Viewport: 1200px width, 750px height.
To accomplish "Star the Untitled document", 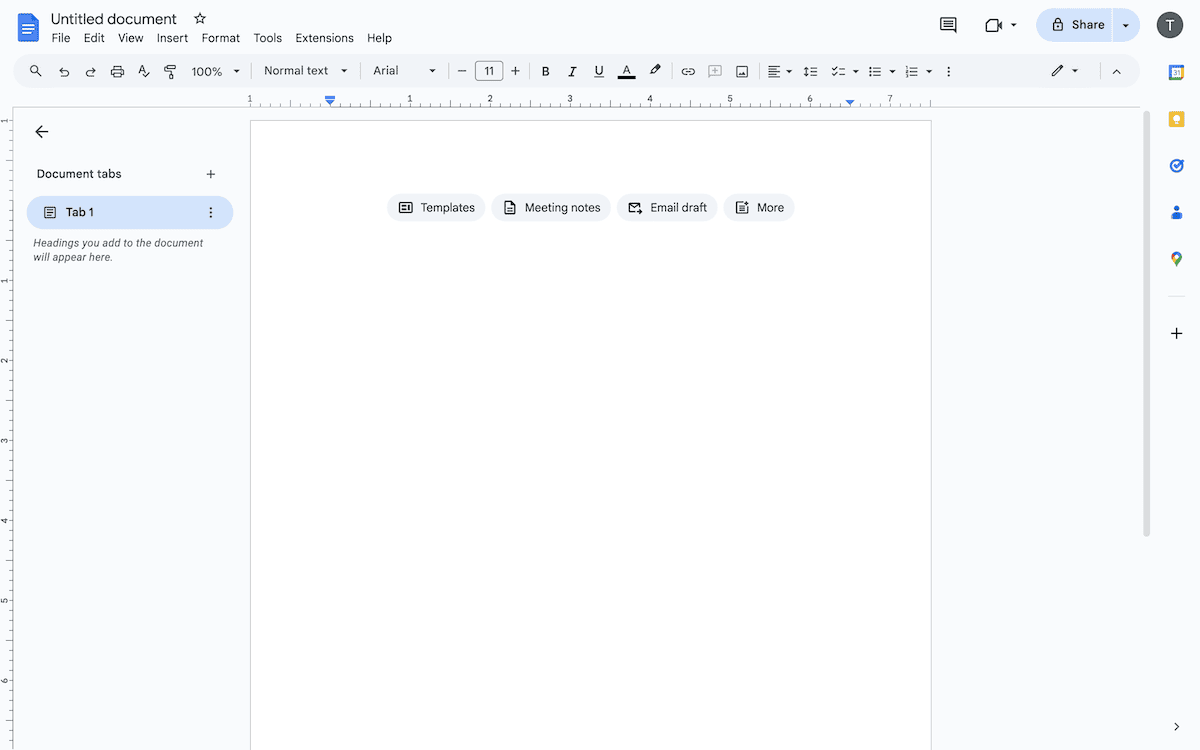I will click(200, 19).
